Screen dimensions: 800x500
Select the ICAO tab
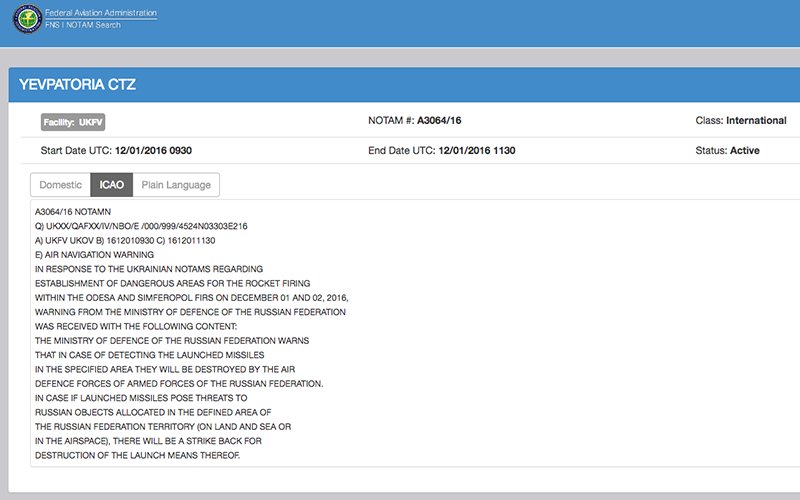pos(112,185)
